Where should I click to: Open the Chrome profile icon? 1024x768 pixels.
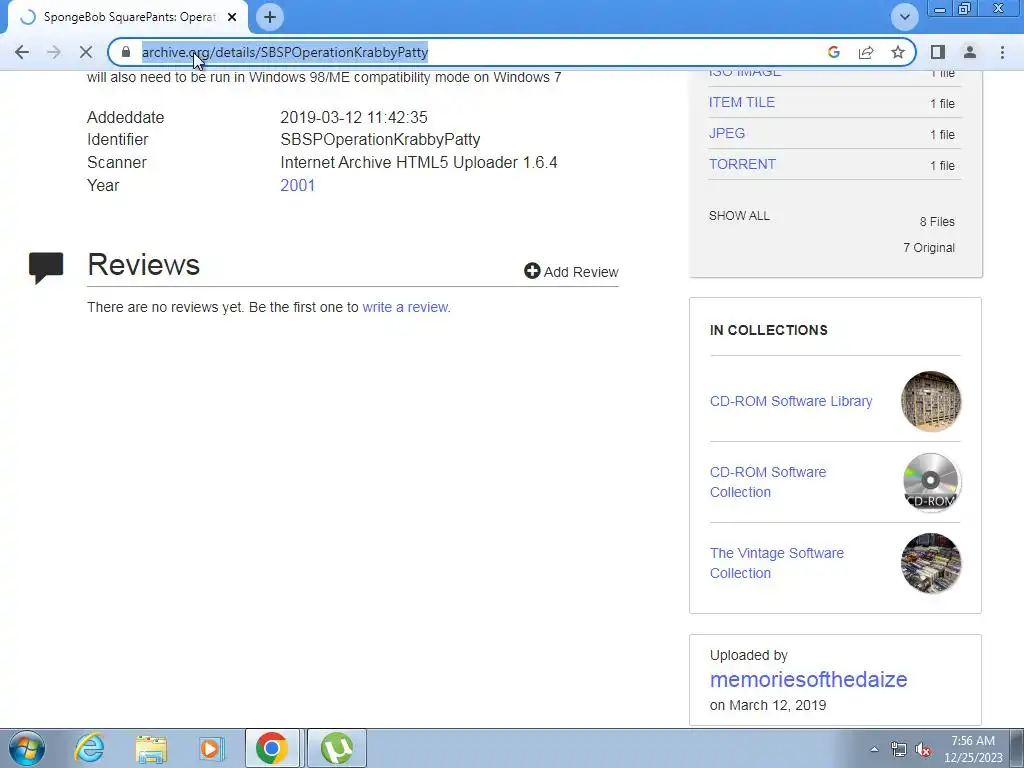970,52
